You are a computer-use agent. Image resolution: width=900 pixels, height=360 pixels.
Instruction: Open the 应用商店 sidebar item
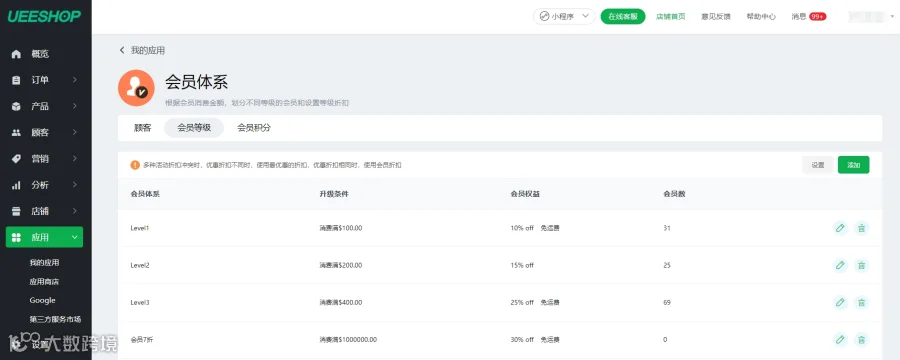point(44,281)
